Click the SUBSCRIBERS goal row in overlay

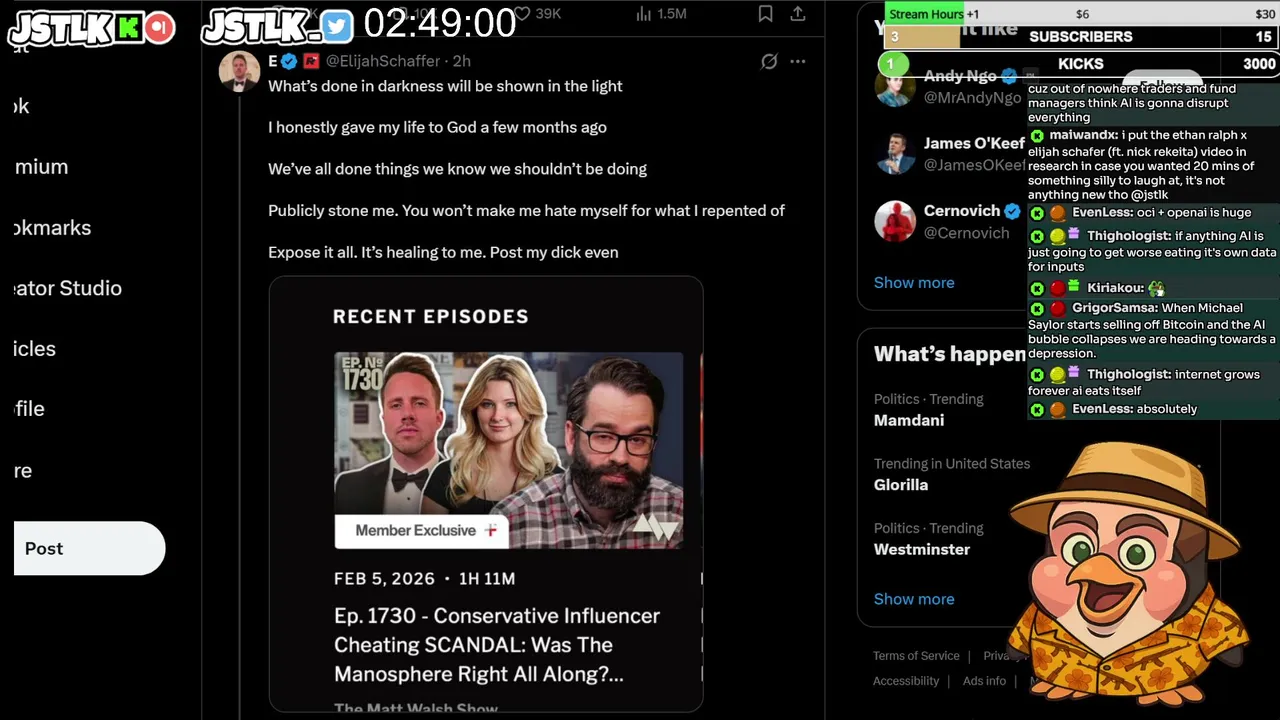point(1081,37)
